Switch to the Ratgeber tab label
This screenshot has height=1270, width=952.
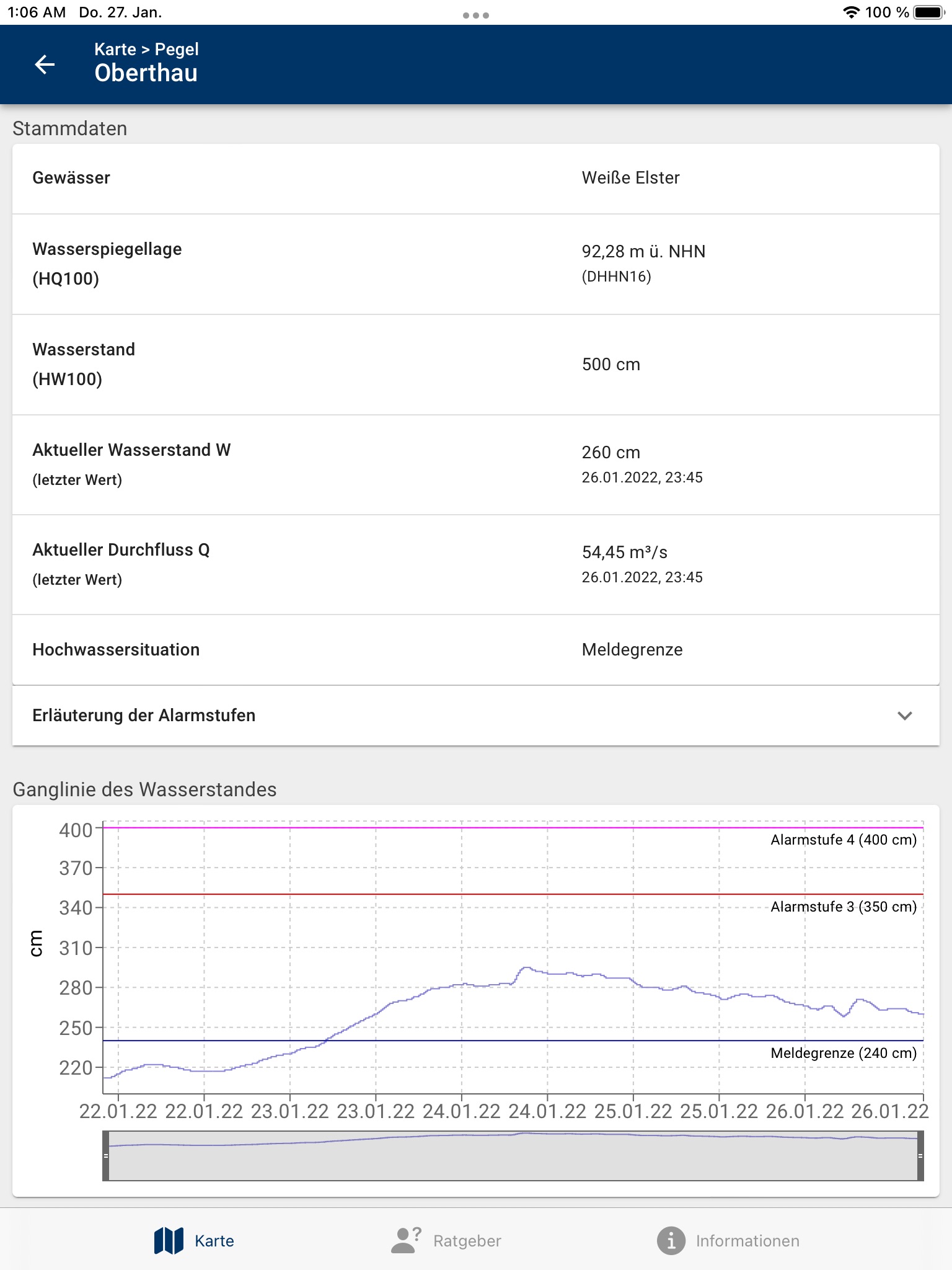pos(467,1241)
